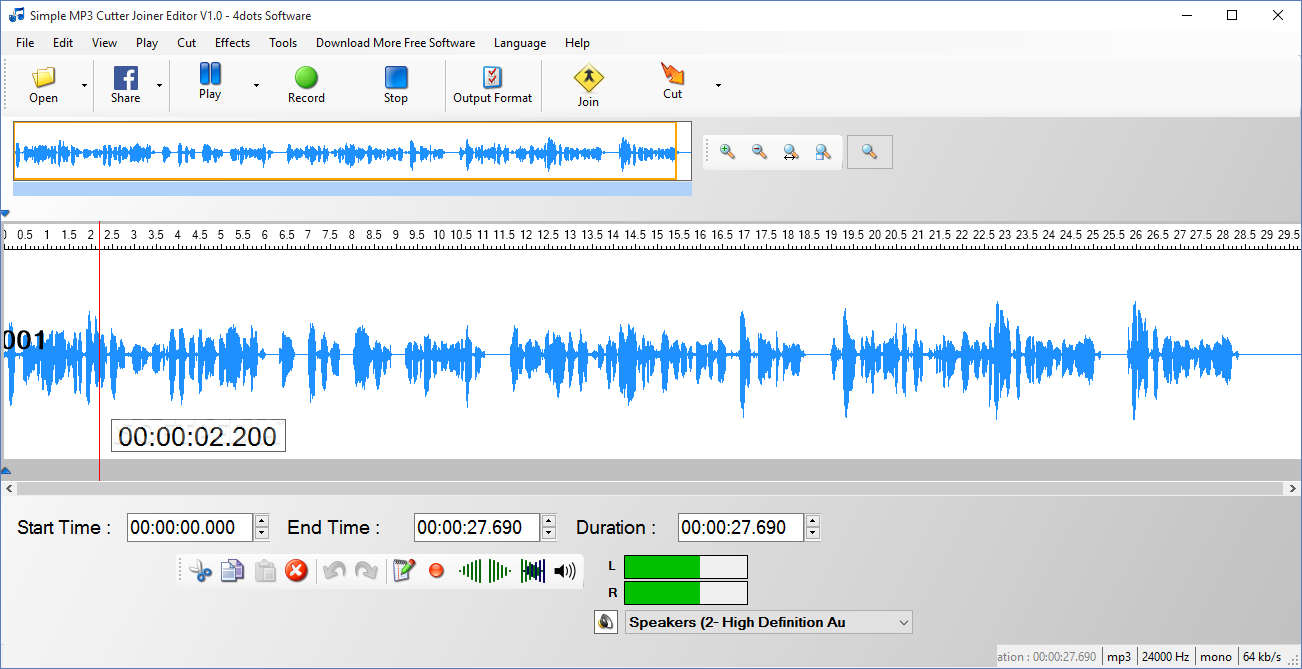This screenshot has height=669, width=1302.
Task: Click the dark-blue waveform effect icon
Action: point(533,571)
